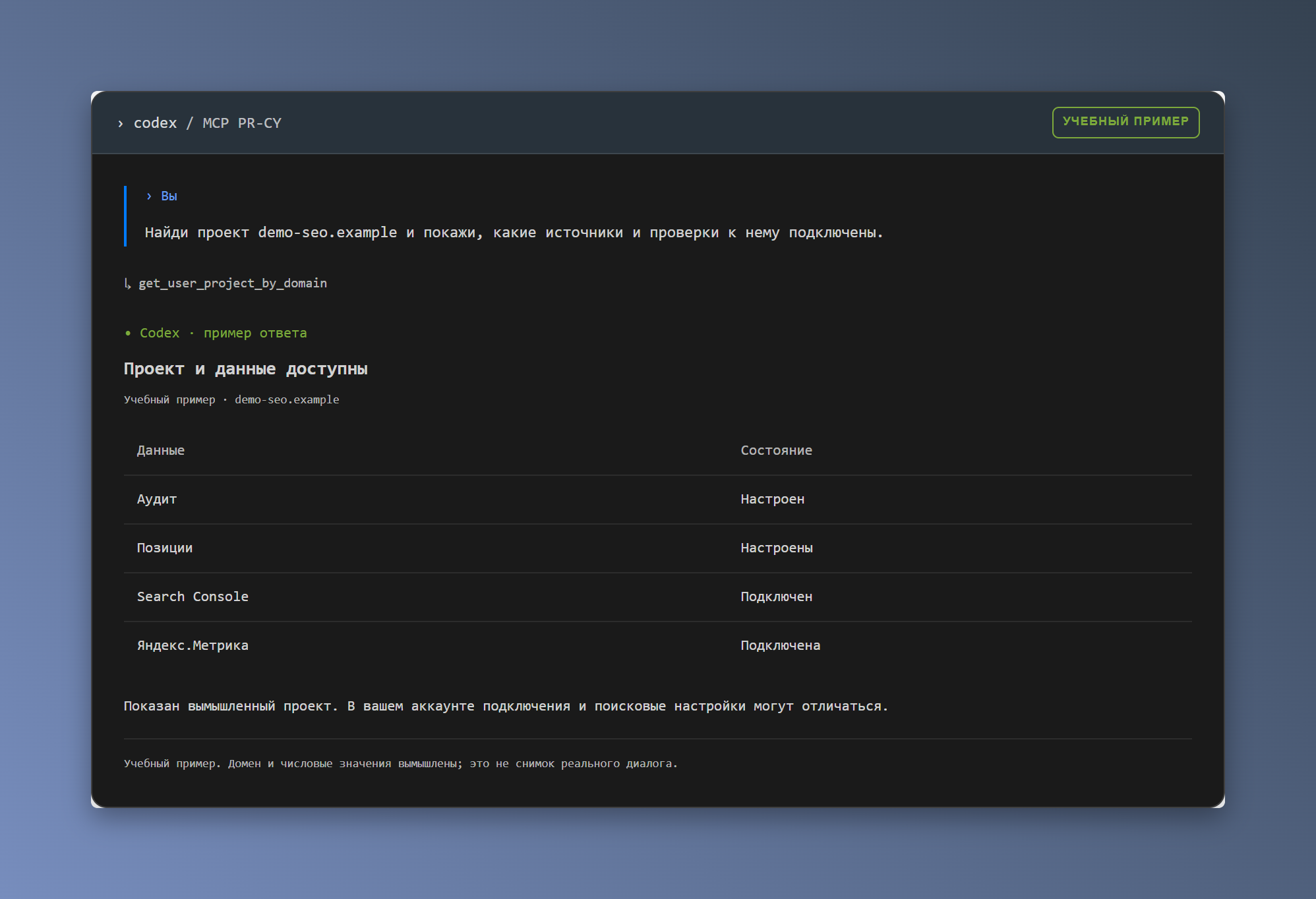Click the Данные column header
Image resolution: width=1316 pixels, height=899 pixels.
click(x=161, y=451)
